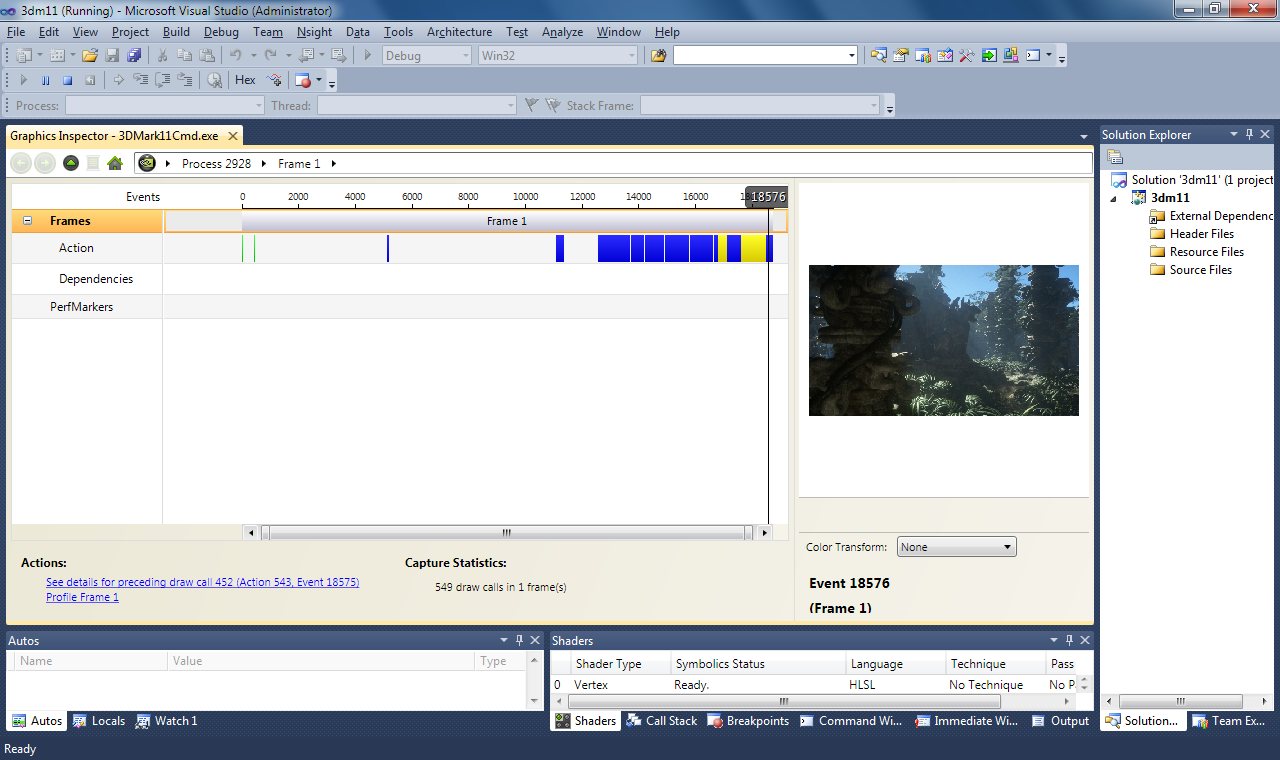Click the rendered jungle frame preview image

[943, 340]
